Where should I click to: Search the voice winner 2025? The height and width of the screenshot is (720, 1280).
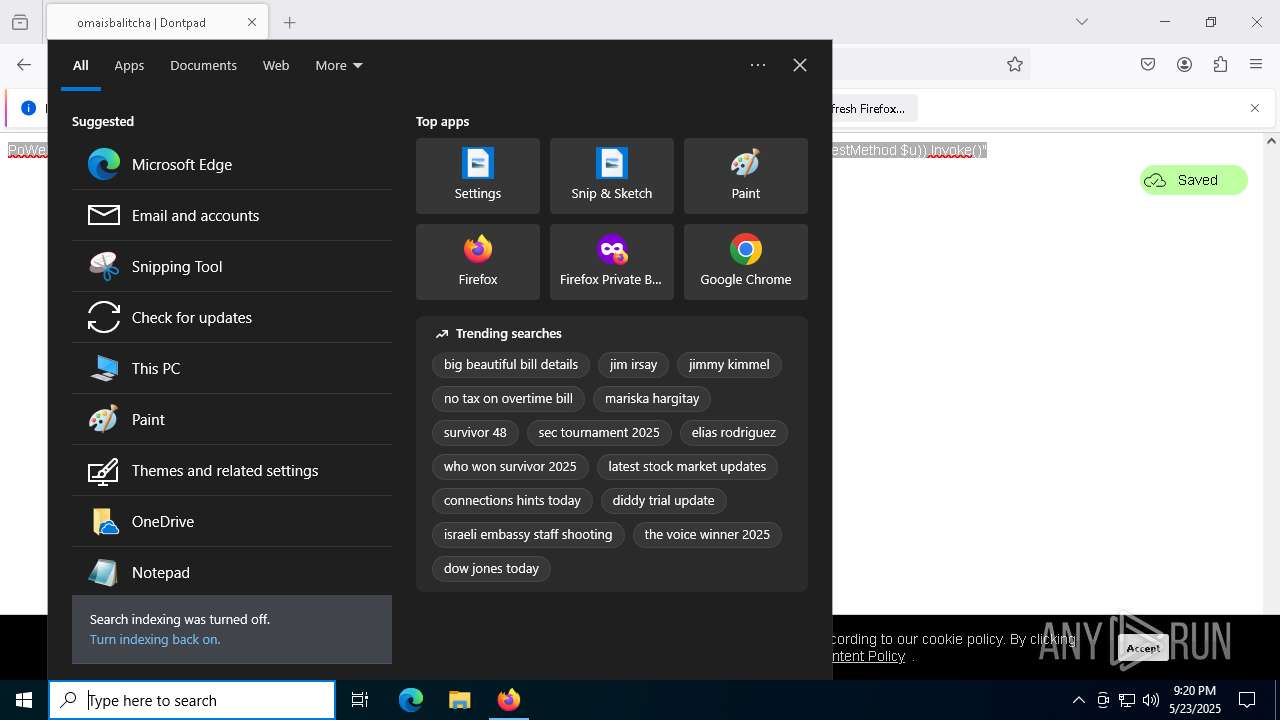pos(707,535)
